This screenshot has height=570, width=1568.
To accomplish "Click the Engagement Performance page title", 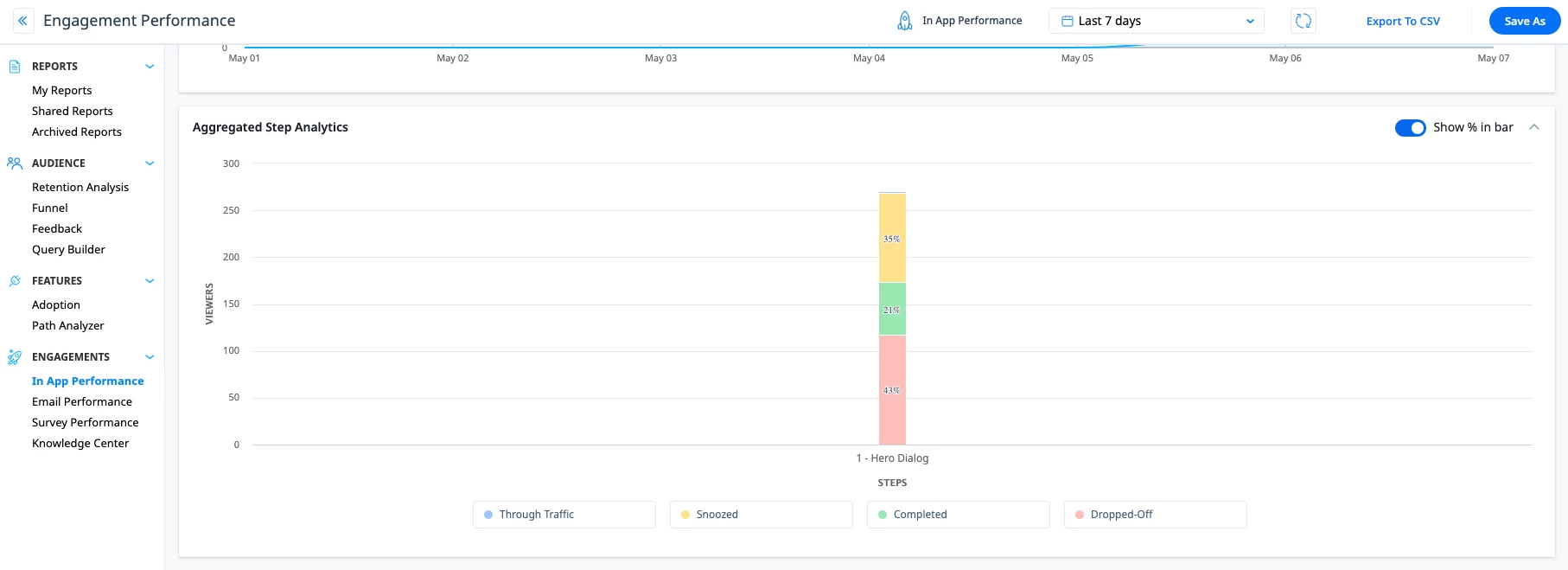I will 139,21.
